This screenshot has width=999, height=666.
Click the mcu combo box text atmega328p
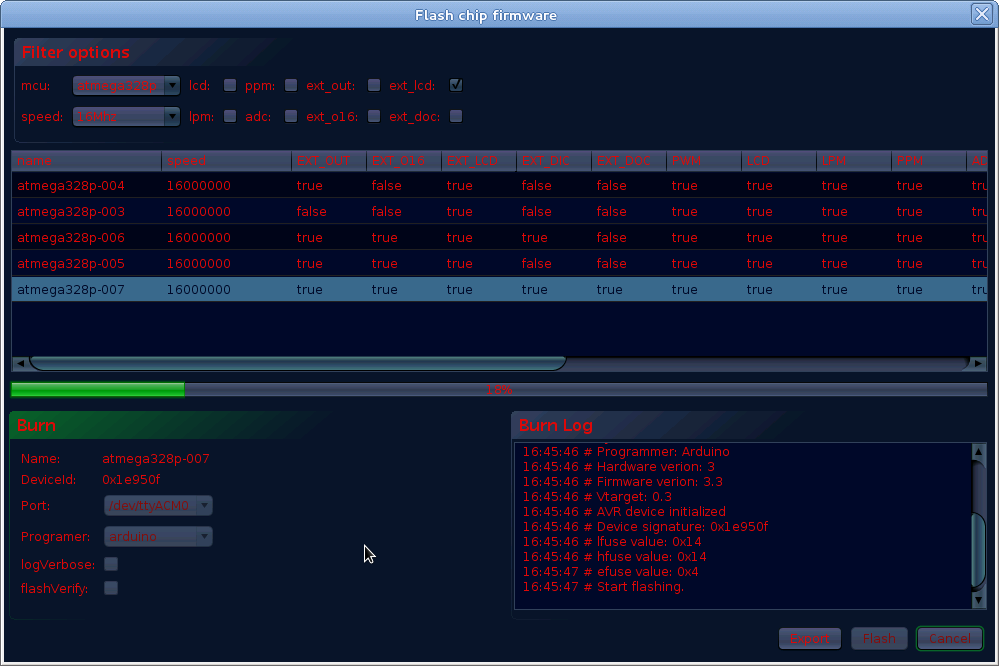tap(117, 85)
